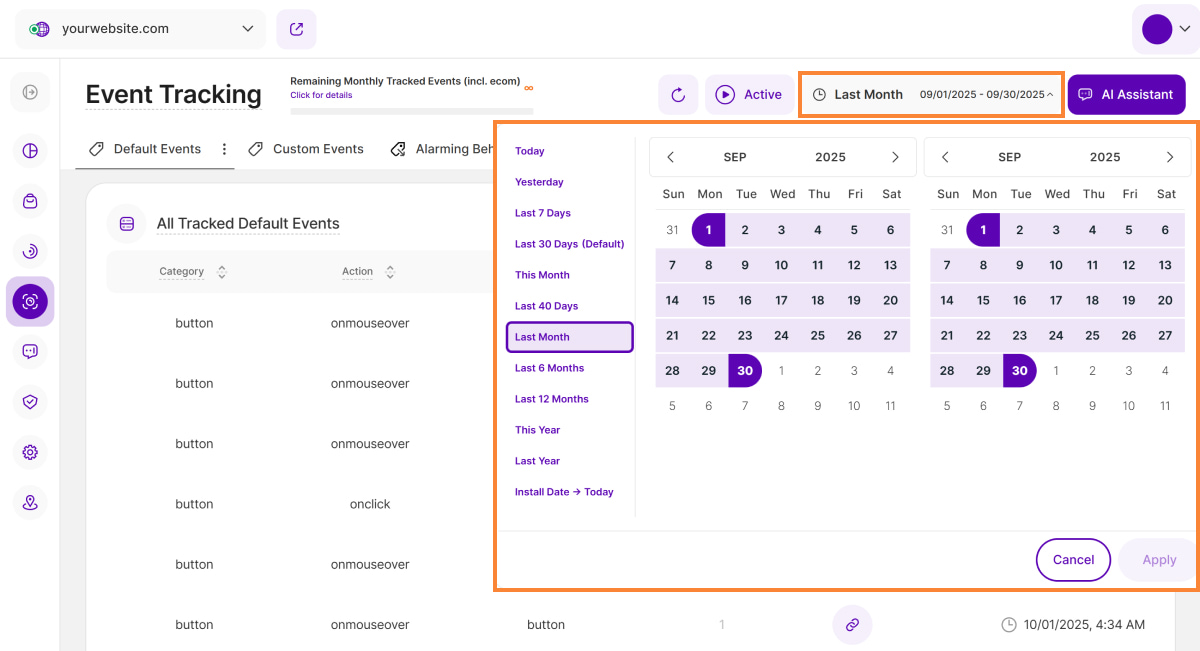Open external link icon beside website selector
1200x651 pixels.
tap(296, 29)
